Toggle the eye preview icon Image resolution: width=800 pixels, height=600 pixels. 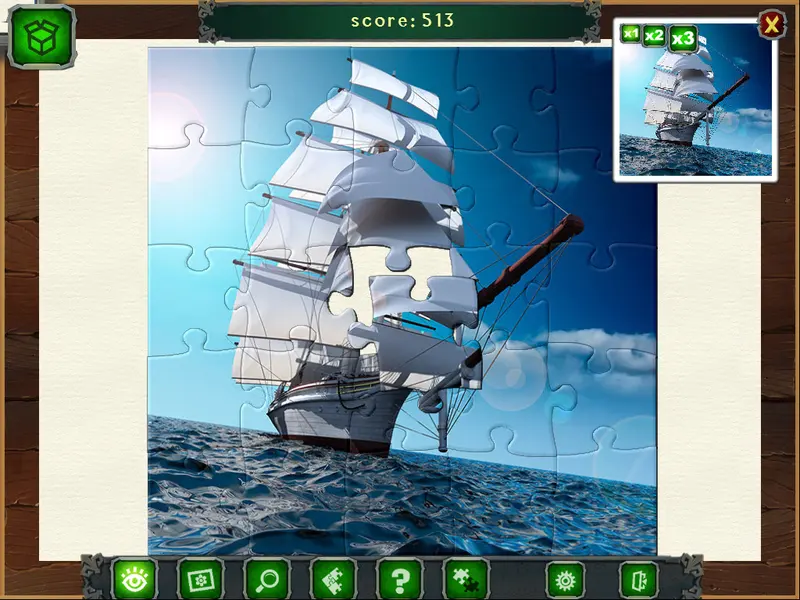click(x=134, y=580)
